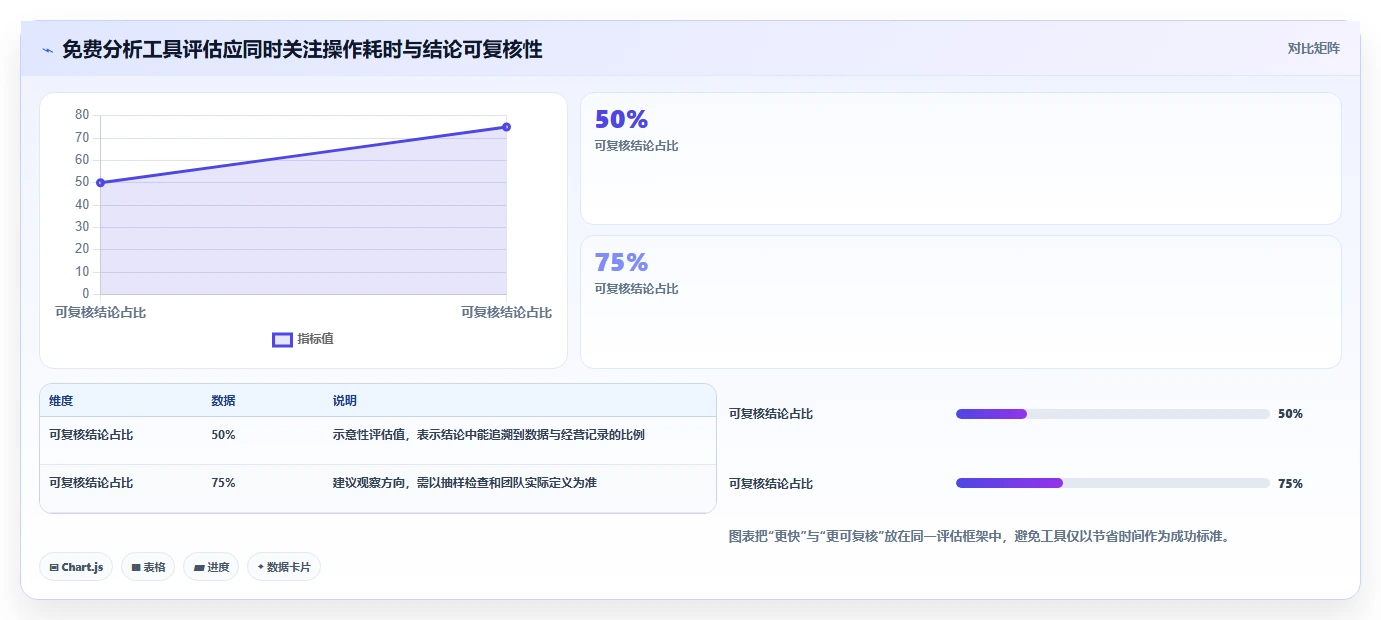Click 可复核结论占比 in the table's 50% row
1381x620 pixels.
click(x=91, y=435)
